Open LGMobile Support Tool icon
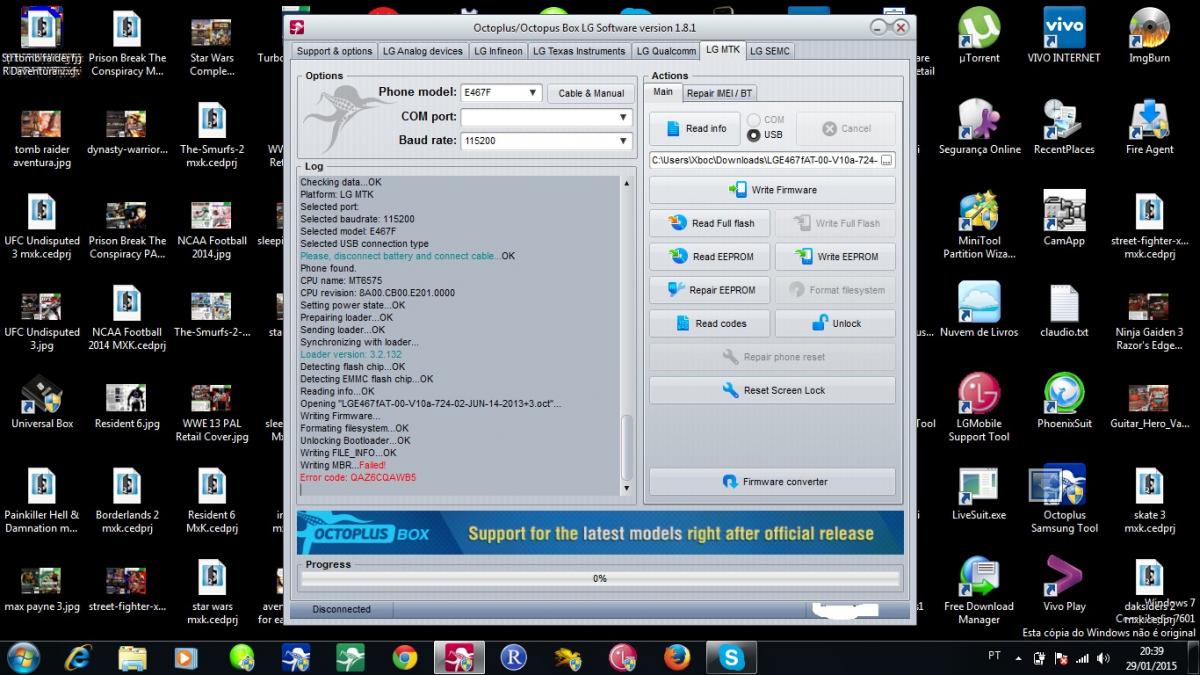Viewport: 1200px width, 675px height. click(x=979, y=408)
